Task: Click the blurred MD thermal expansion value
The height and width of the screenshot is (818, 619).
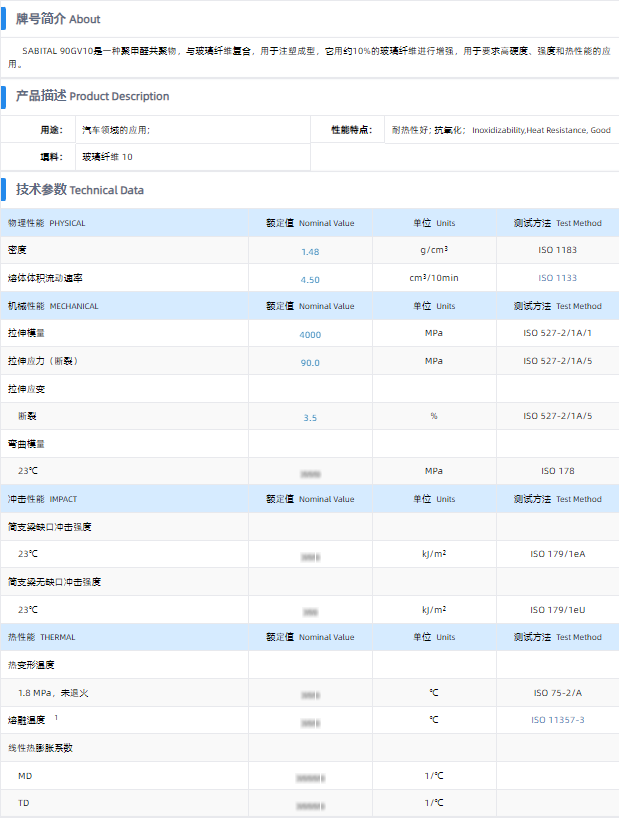Action: tap(310, 776)
